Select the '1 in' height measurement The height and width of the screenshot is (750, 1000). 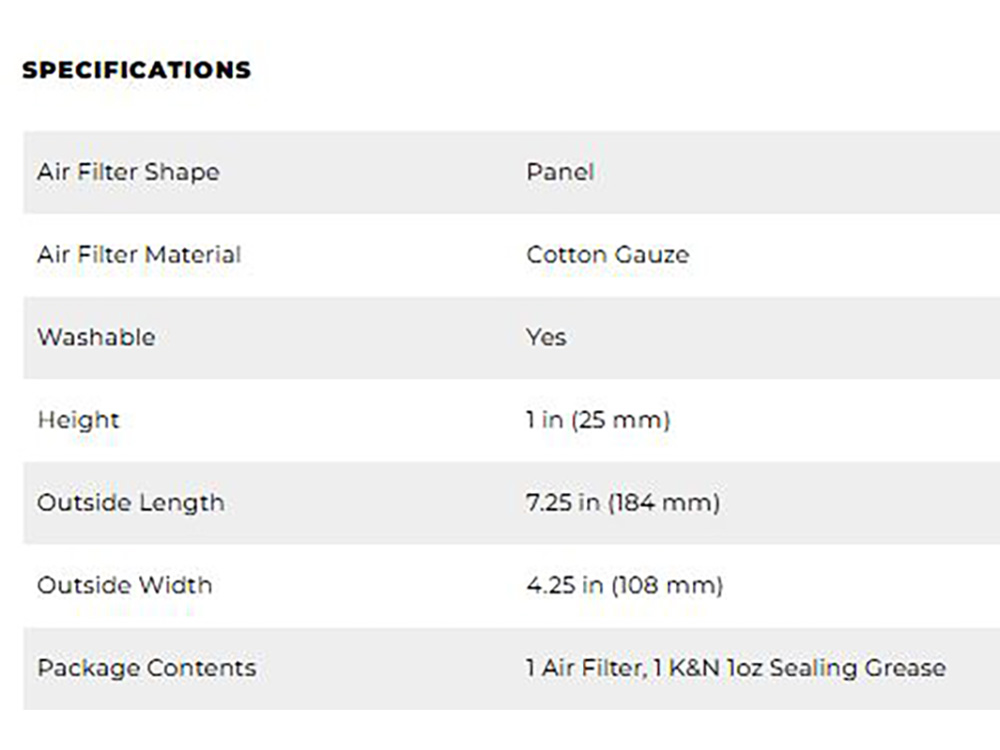(545, 420)
